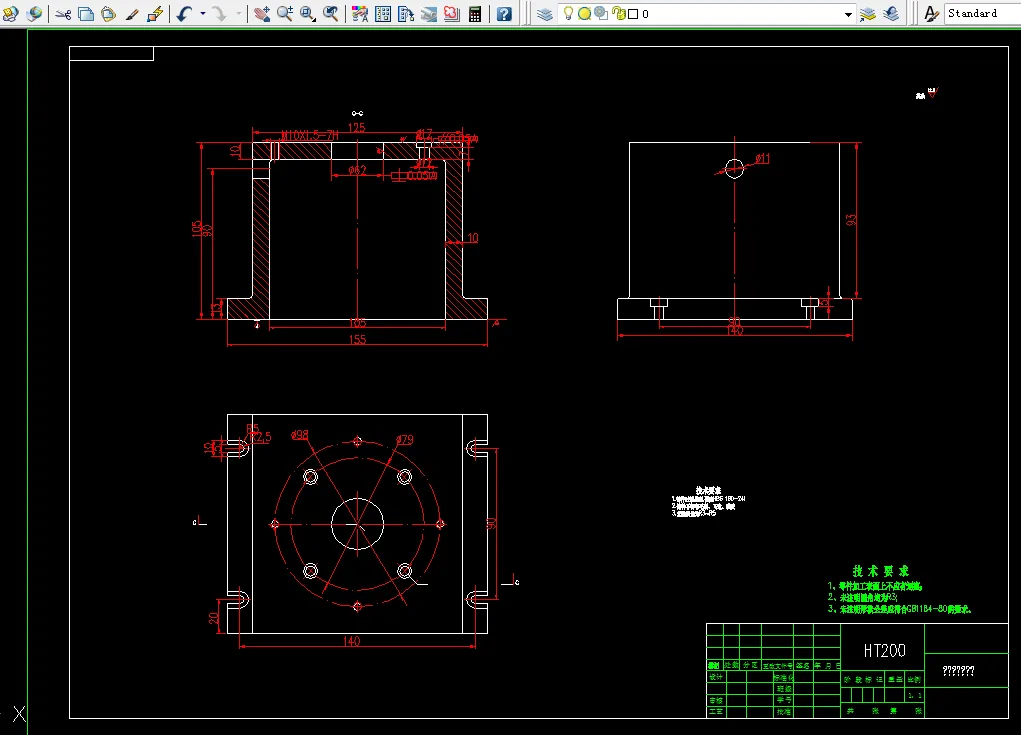This screenshot has width=1021, height=735.
Task: Select the ø62 bore dimension
Action: click(357, 170)
